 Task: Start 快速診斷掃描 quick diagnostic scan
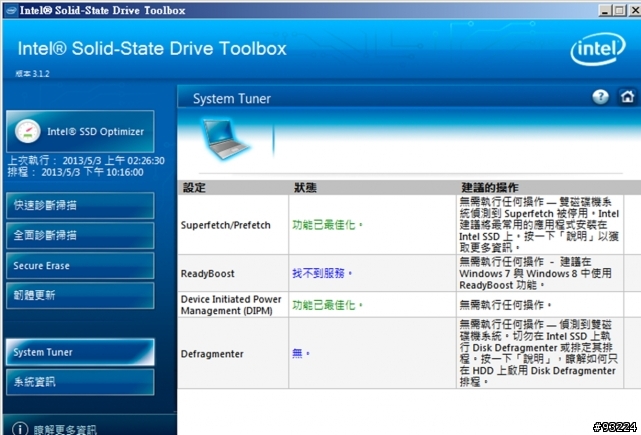coord(80,206)
